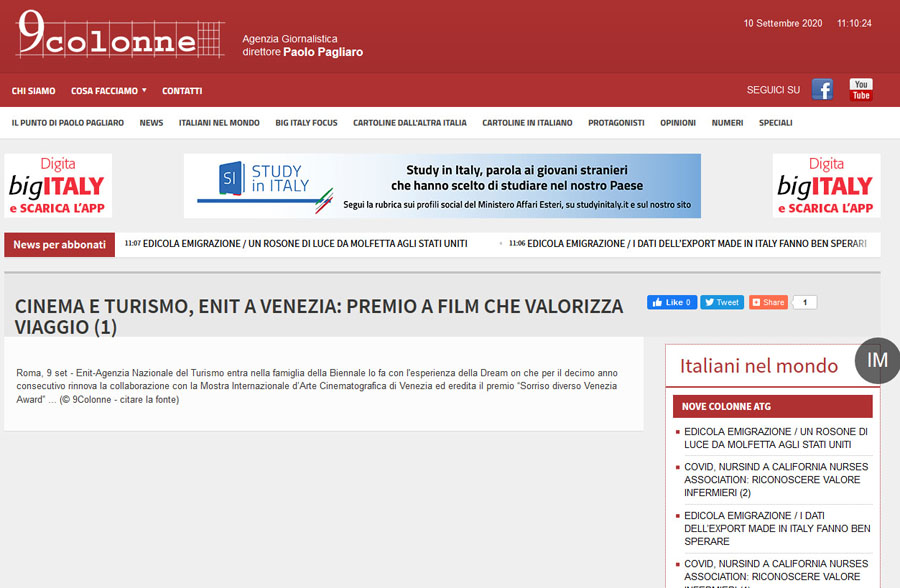The width and height of the screenshot is (900, 588).
Task: Go to Italiani nel Mondo section
Action: [x=219, y=123]
